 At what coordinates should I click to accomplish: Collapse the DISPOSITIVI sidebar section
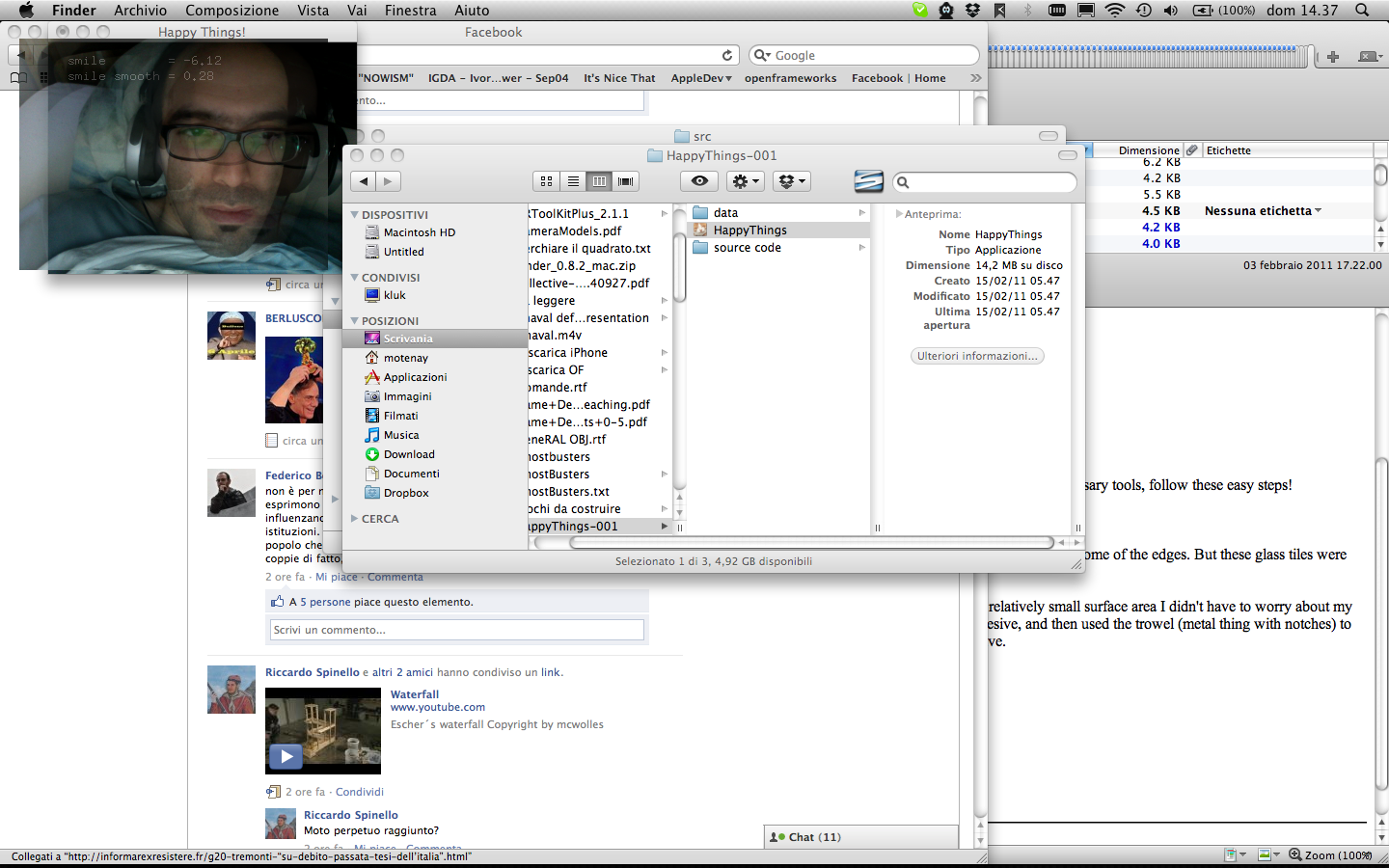coord(355,215)
